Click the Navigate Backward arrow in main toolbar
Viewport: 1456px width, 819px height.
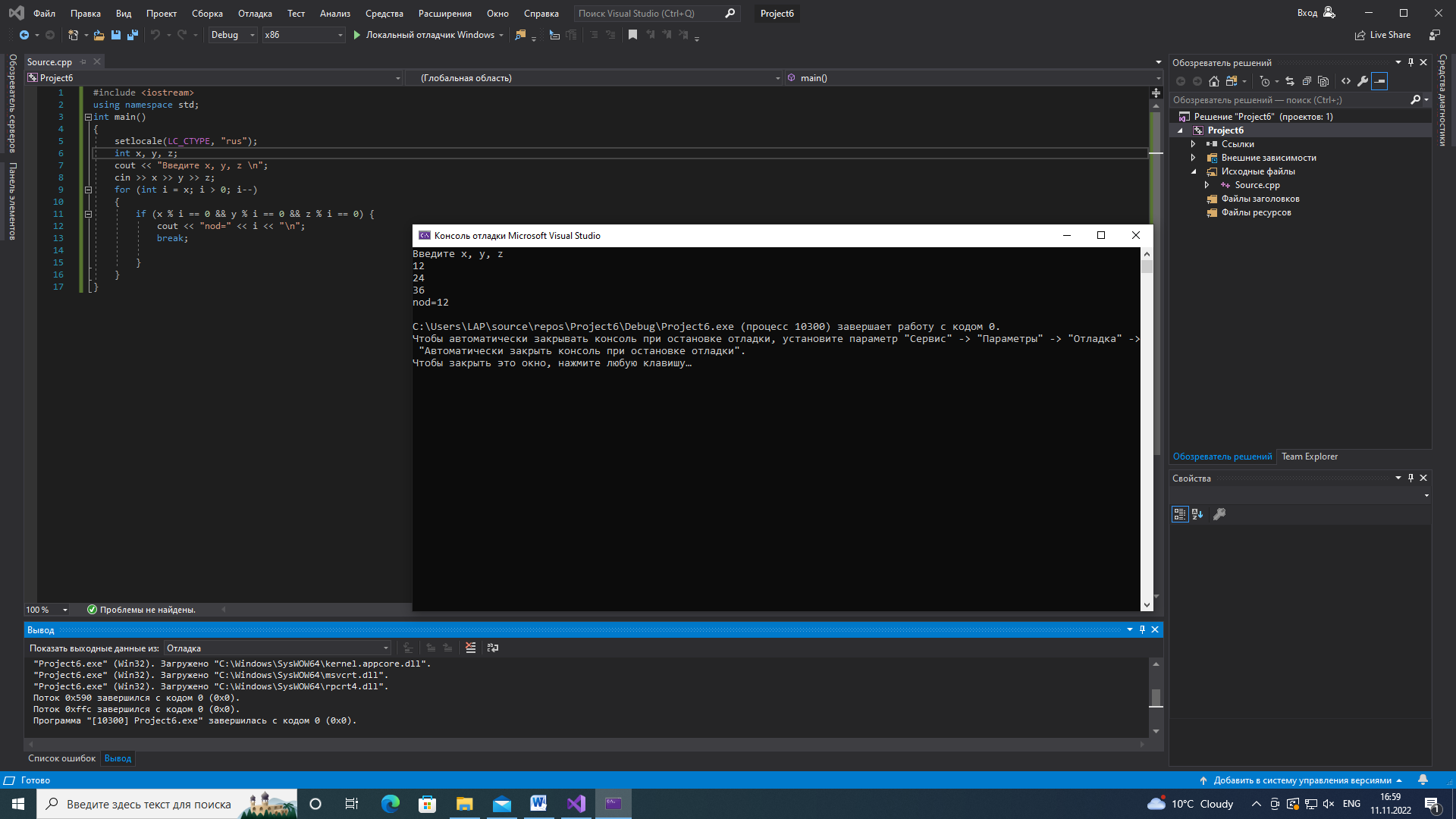coord(24,35)
